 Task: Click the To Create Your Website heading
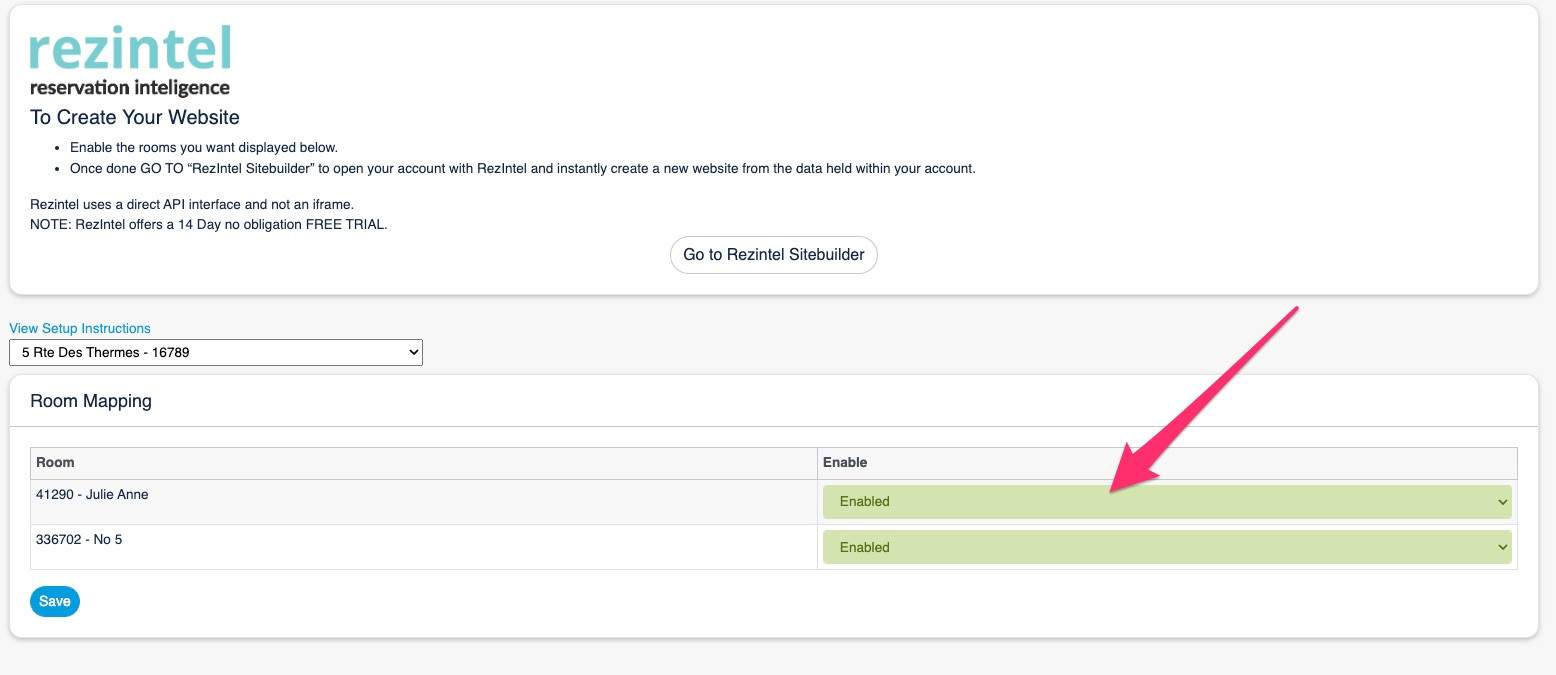[x=135, y=117]
